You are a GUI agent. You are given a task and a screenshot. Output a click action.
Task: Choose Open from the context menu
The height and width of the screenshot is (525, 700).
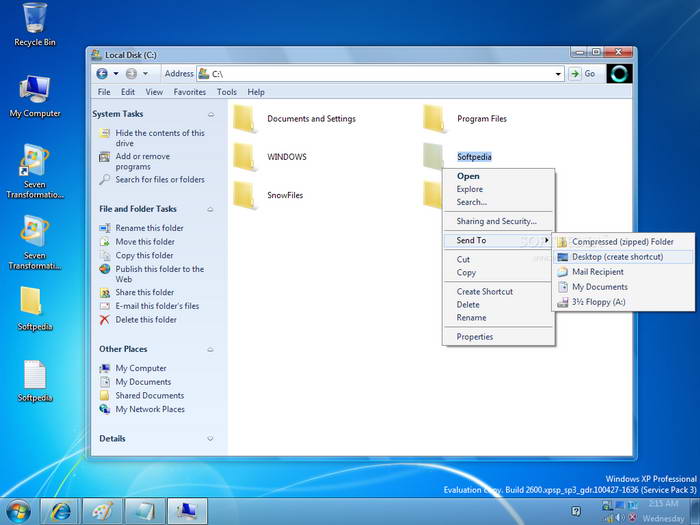499,176
